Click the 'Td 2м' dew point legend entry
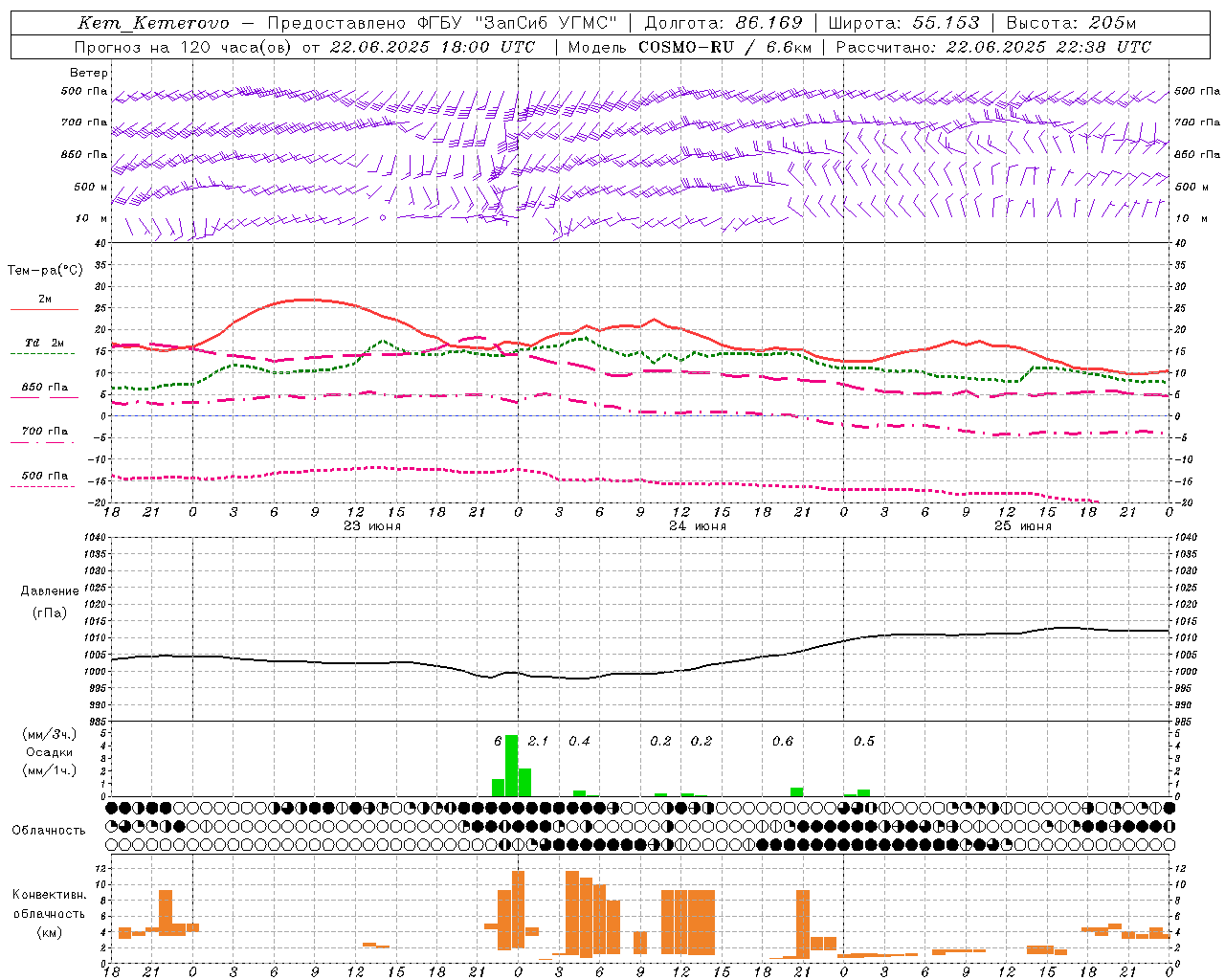Viewport: 1225px width, 980px height. pos(45,343)
